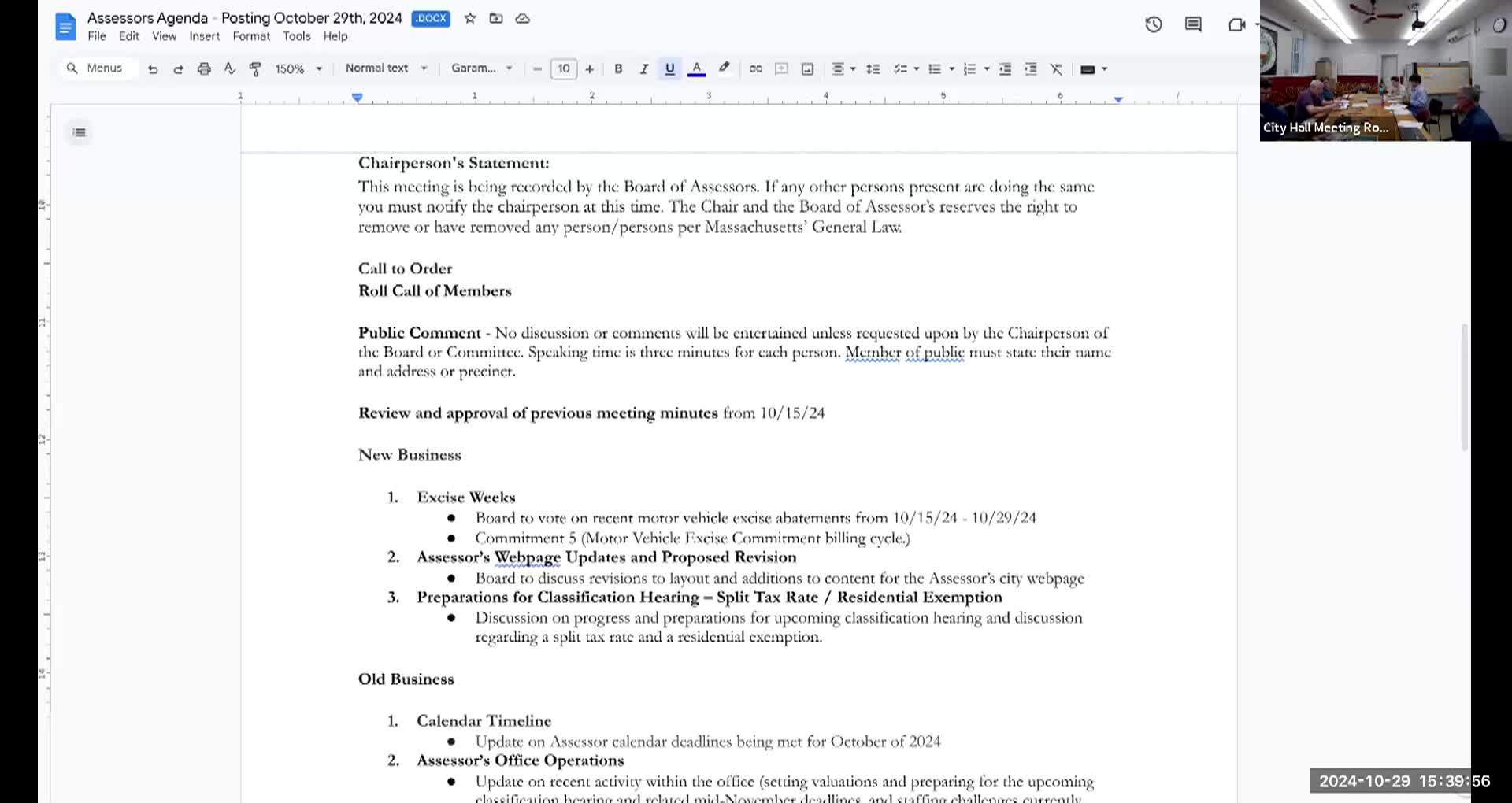Viewport: 1512px width, 803px height.
Task: Decrease the paragraph indent
Action: click(x=1005, y=69)
